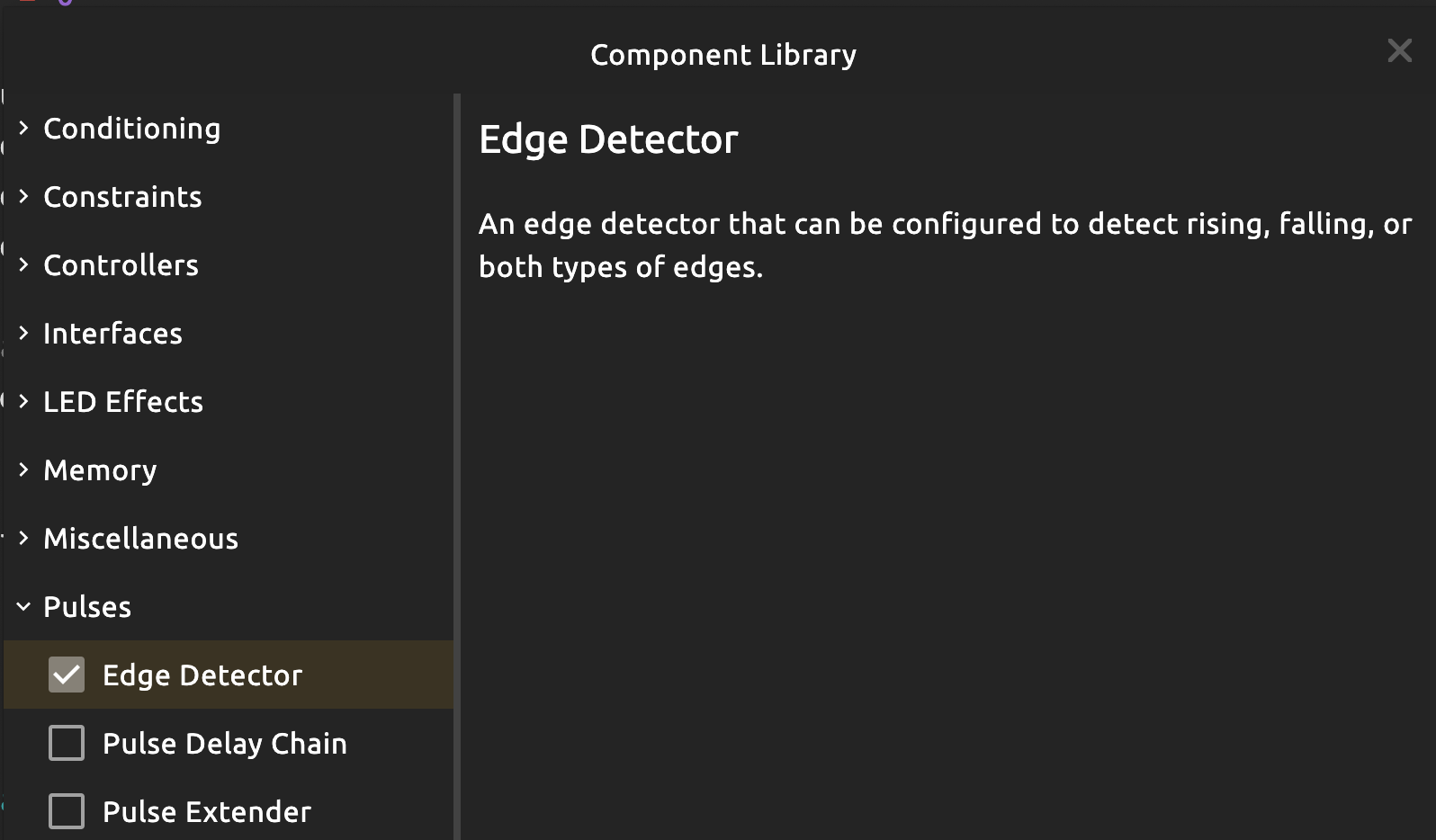
Task: Select the Pulse Extender component label
Action: [x=206, y=812]
